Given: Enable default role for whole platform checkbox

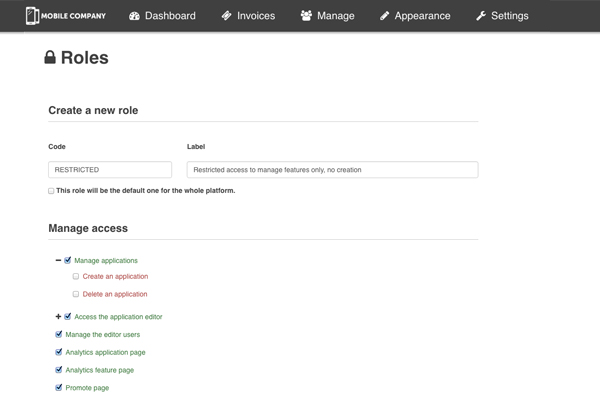Looking at the screenshot, I should pos(51,191).
